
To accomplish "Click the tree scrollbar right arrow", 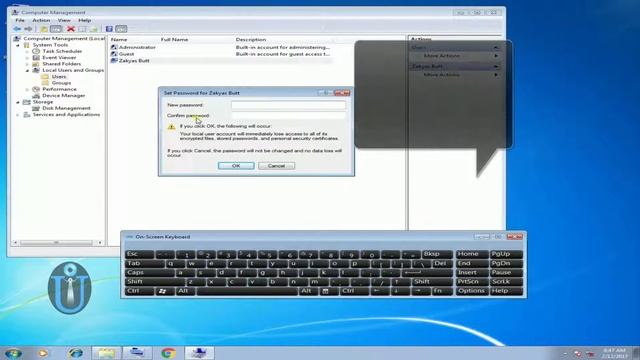I will coord(100,242).
